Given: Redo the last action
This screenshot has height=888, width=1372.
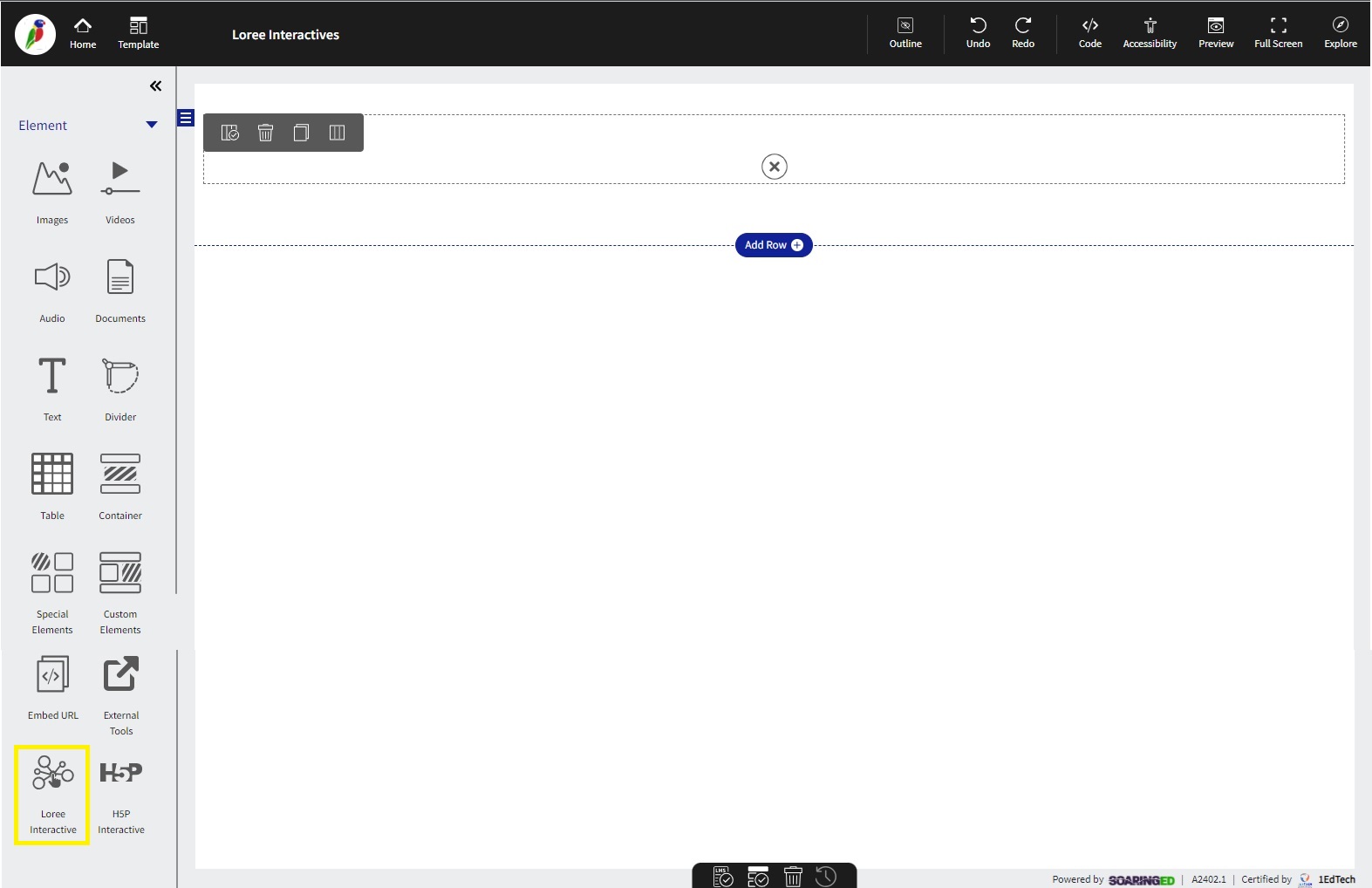Looking at the screenshot, I should click(x=1023, y=33).
